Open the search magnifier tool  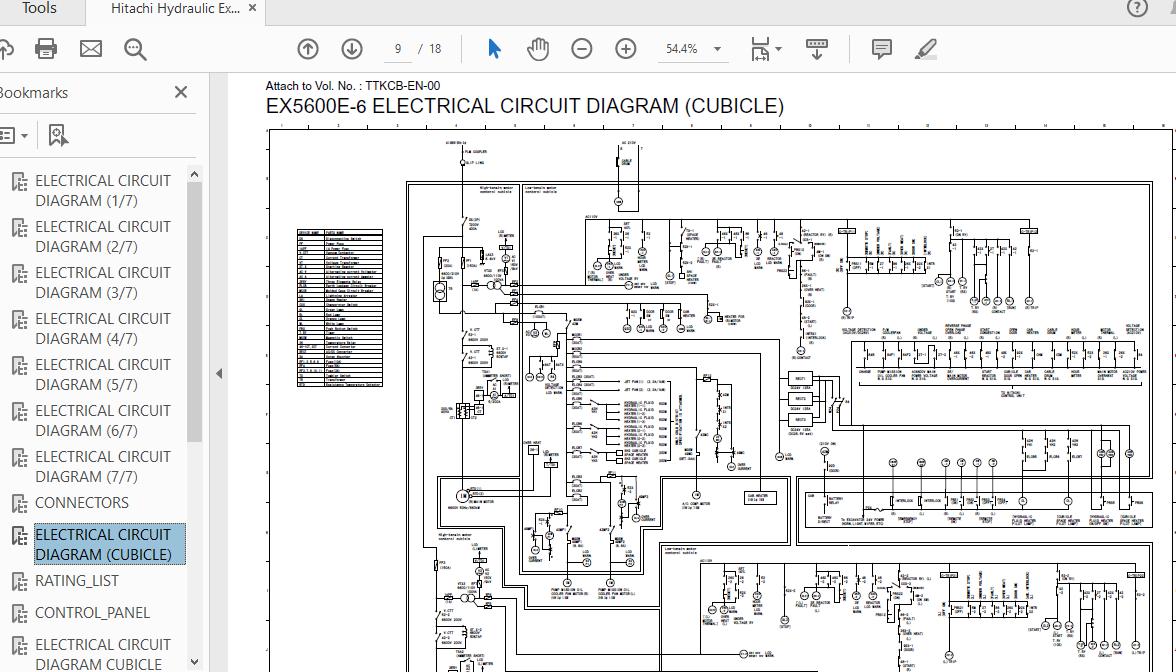(135, 47)
